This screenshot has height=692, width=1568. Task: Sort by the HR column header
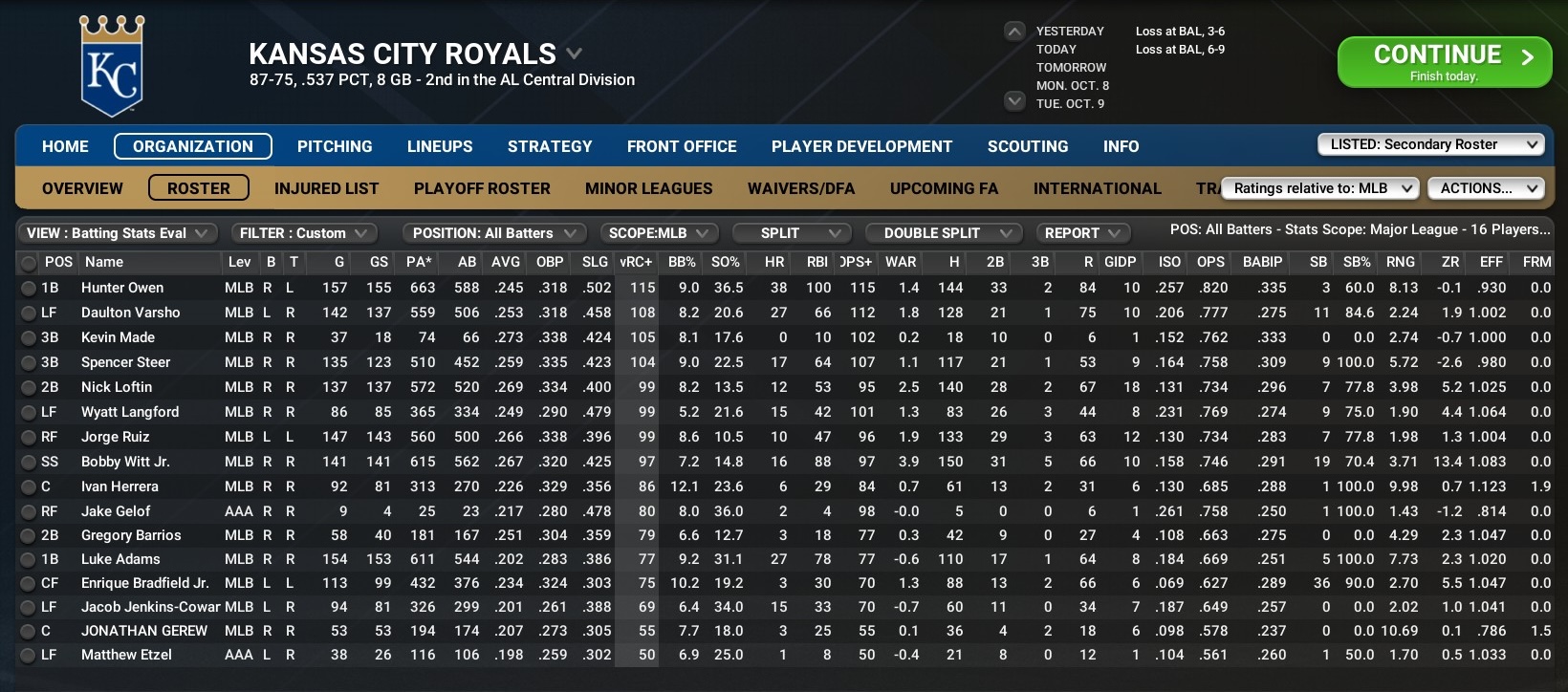(x=774, y=262)
